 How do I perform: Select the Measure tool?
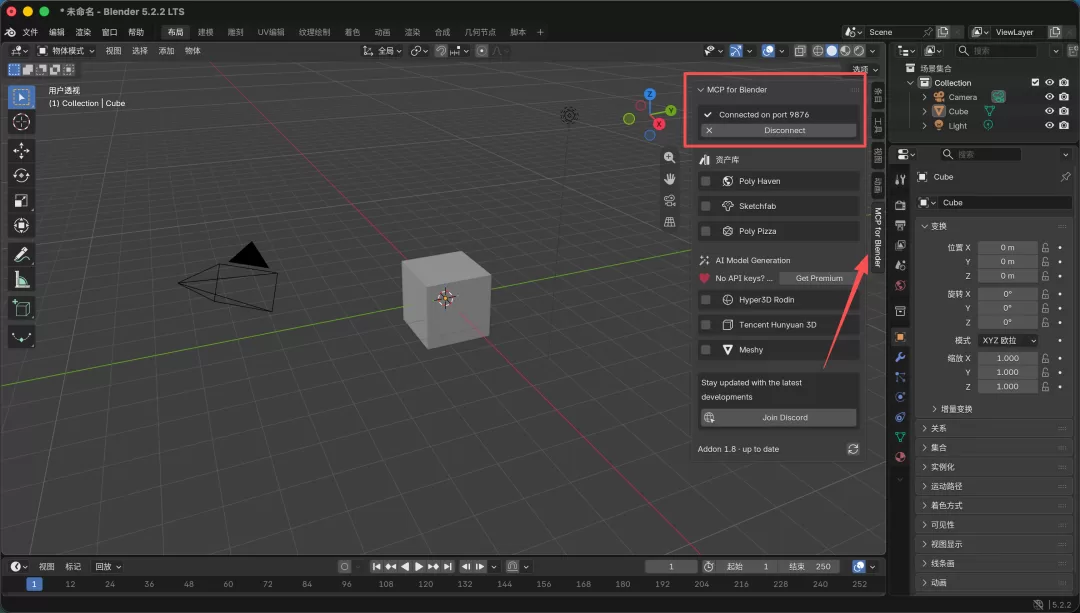[21, 280]
